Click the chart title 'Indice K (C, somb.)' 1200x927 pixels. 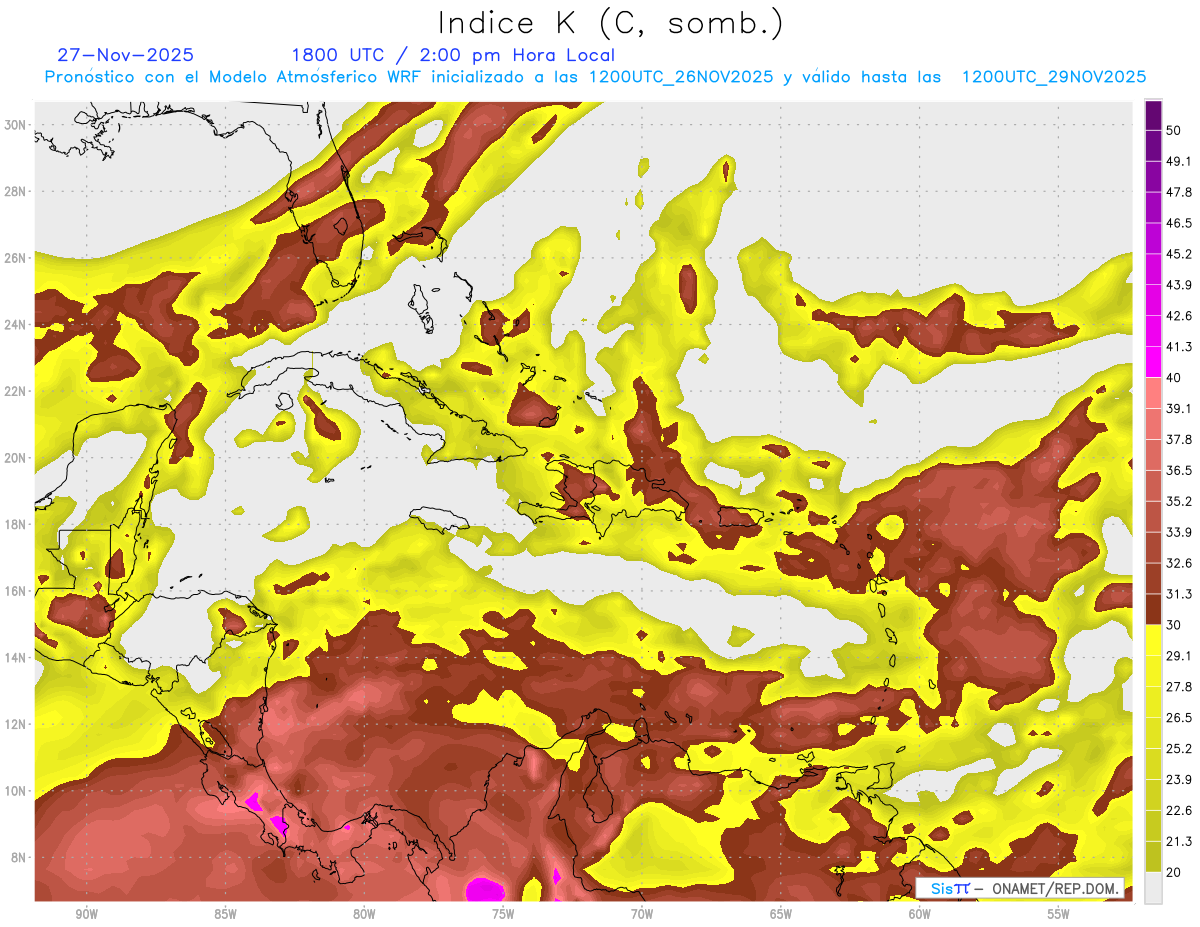610,23
